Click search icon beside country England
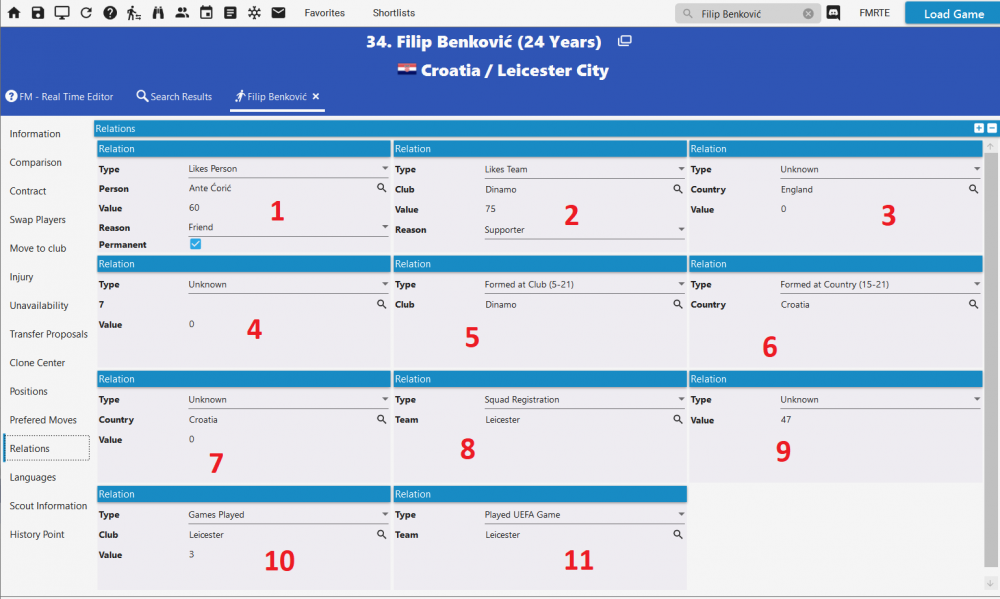1000x599 pixels. pos(974,189)
